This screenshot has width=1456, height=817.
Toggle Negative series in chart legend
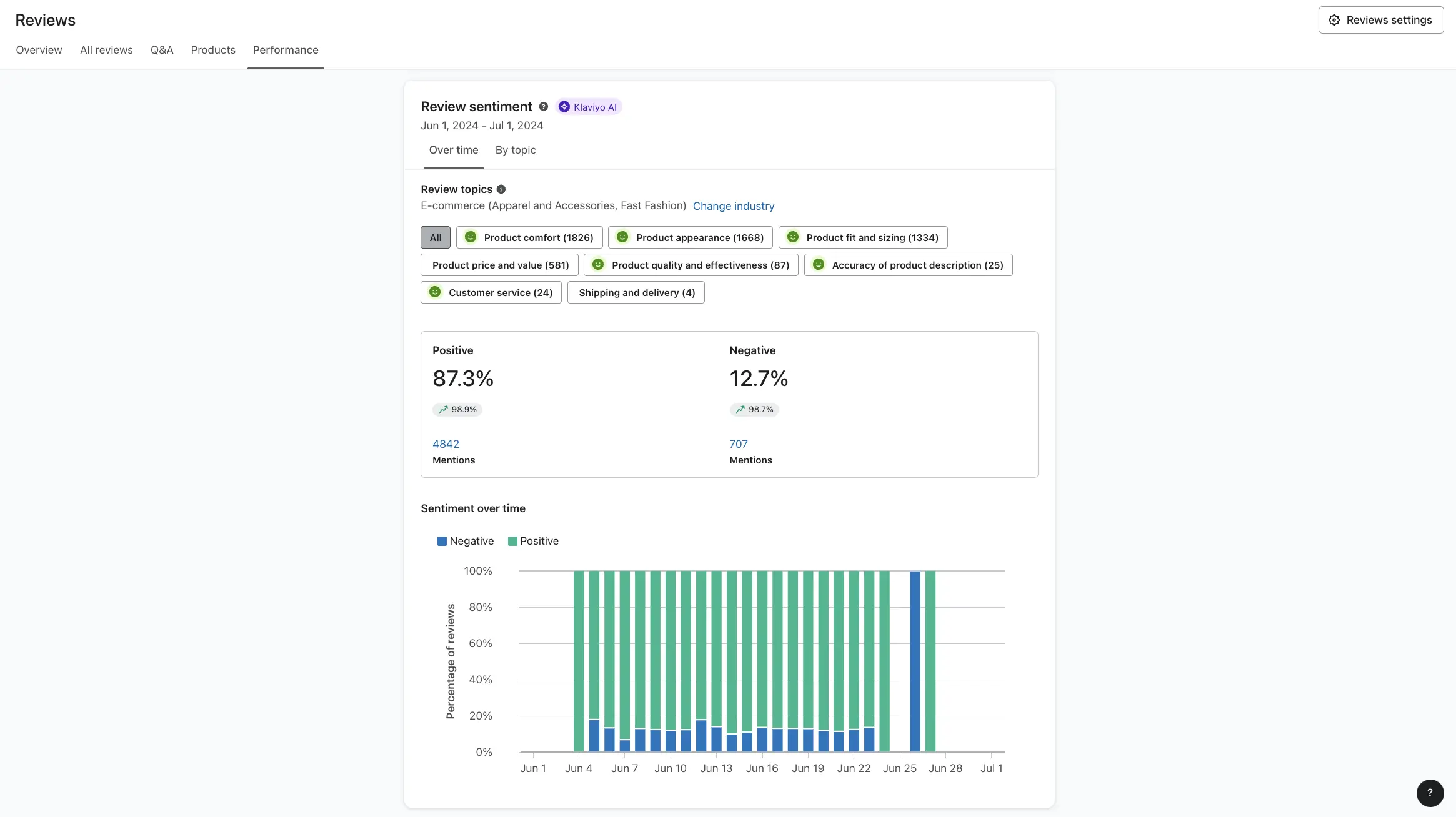pos(466,541)
